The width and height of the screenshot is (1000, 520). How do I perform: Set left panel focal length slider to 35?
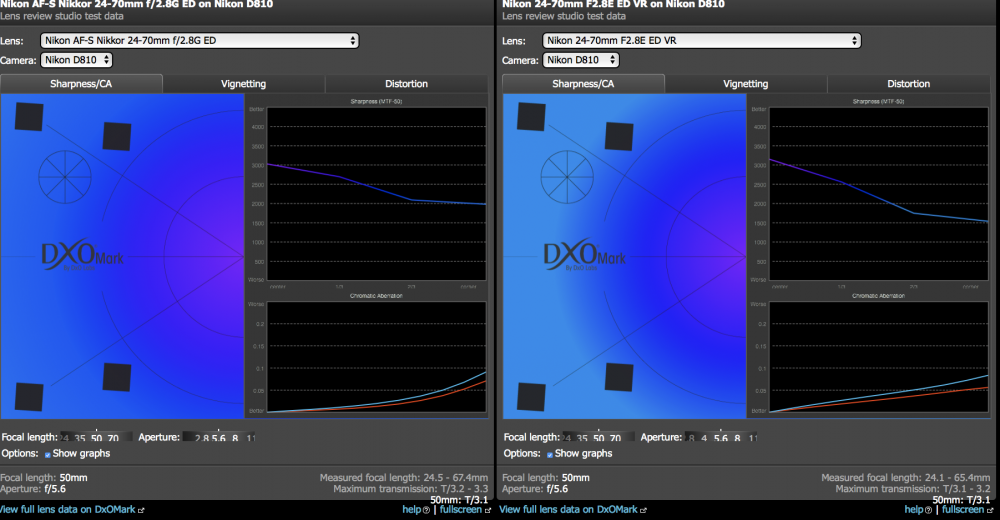[x=80, y=438]
